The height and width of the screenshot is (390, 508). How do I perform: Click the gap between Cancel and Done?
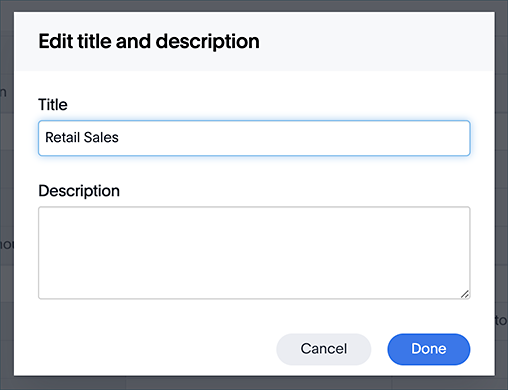click(379, 349)
